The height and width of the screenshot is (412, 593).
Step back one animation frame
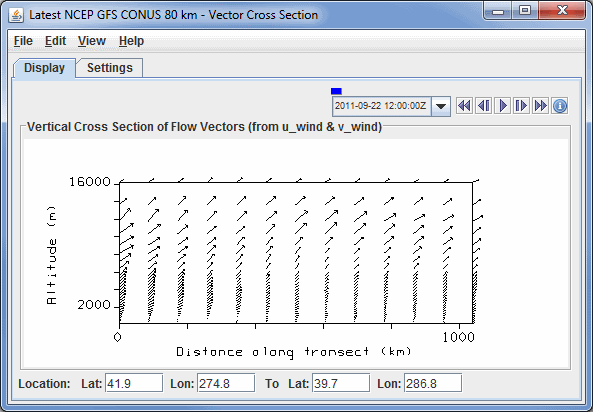coord(484,106)
